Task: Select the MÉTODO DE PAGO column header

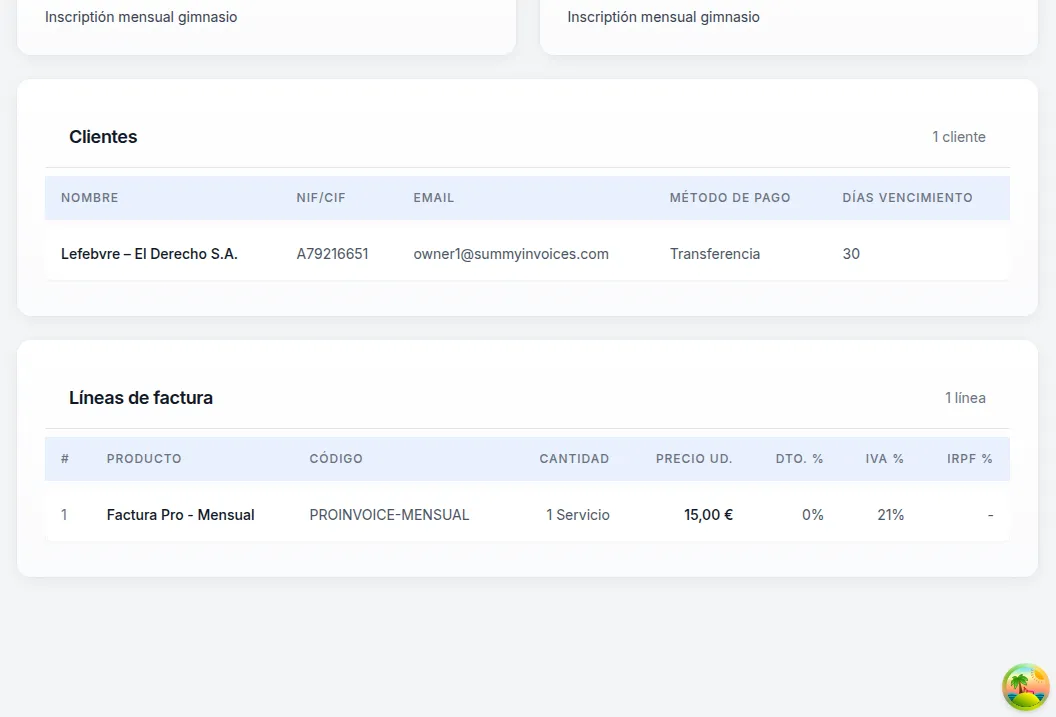Action: pyautogui.click(x=730, y=198)
